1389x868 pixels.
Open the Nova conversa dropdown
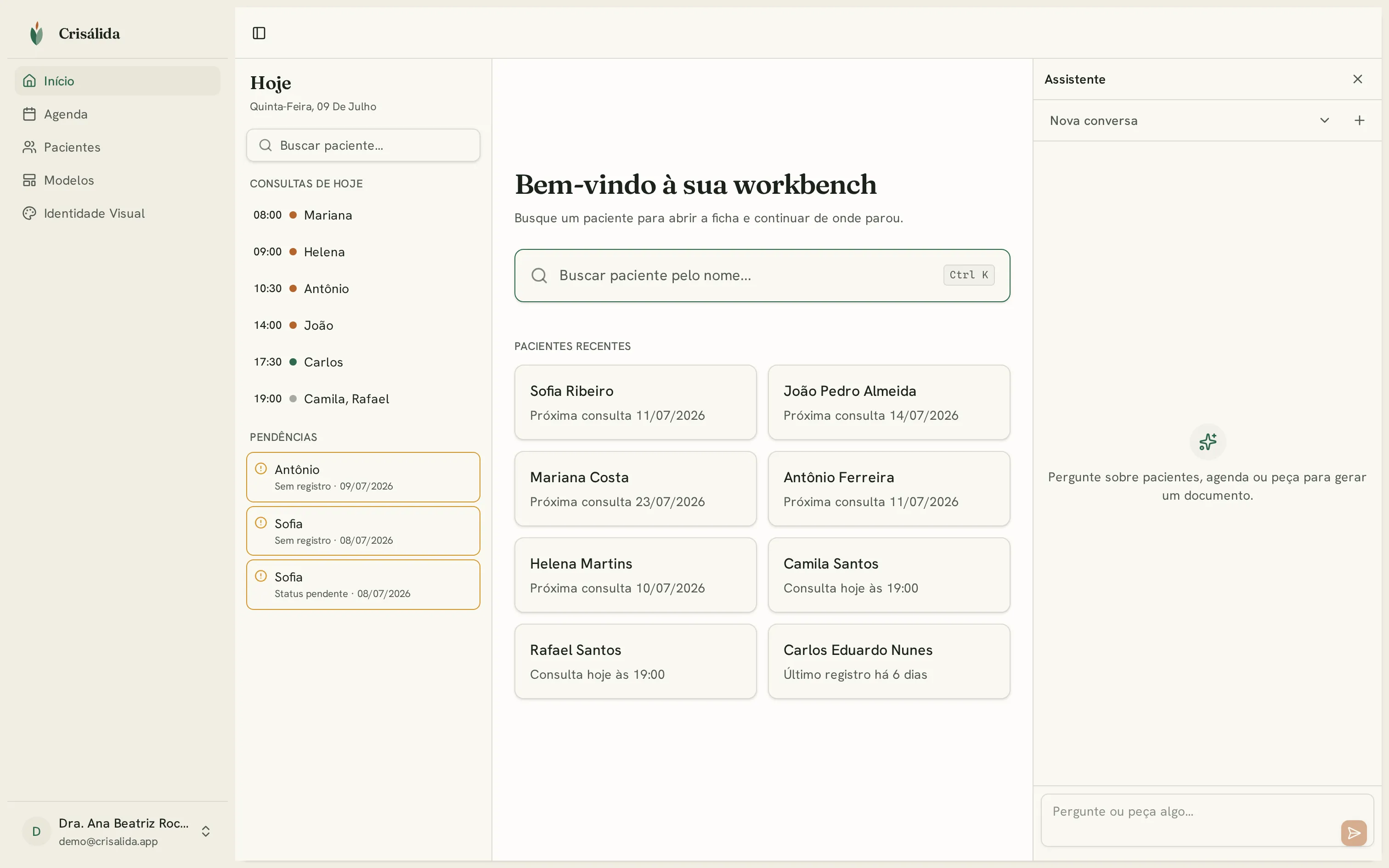pos(1189,120)
